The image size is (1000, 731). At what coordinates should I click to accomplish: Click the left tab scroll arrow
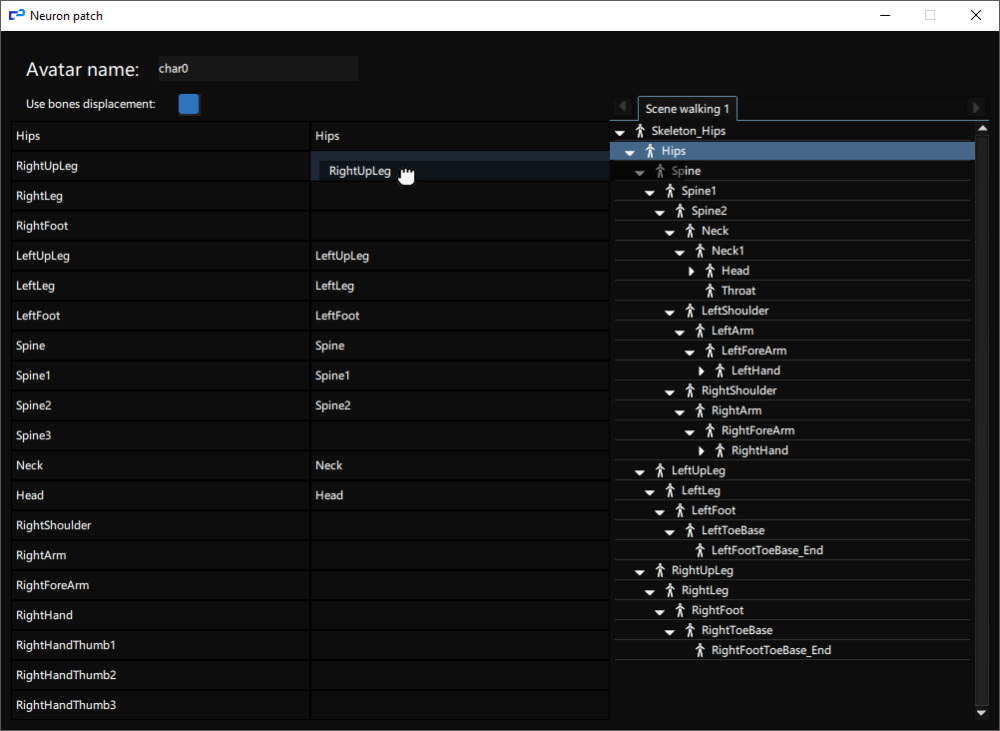623,107
